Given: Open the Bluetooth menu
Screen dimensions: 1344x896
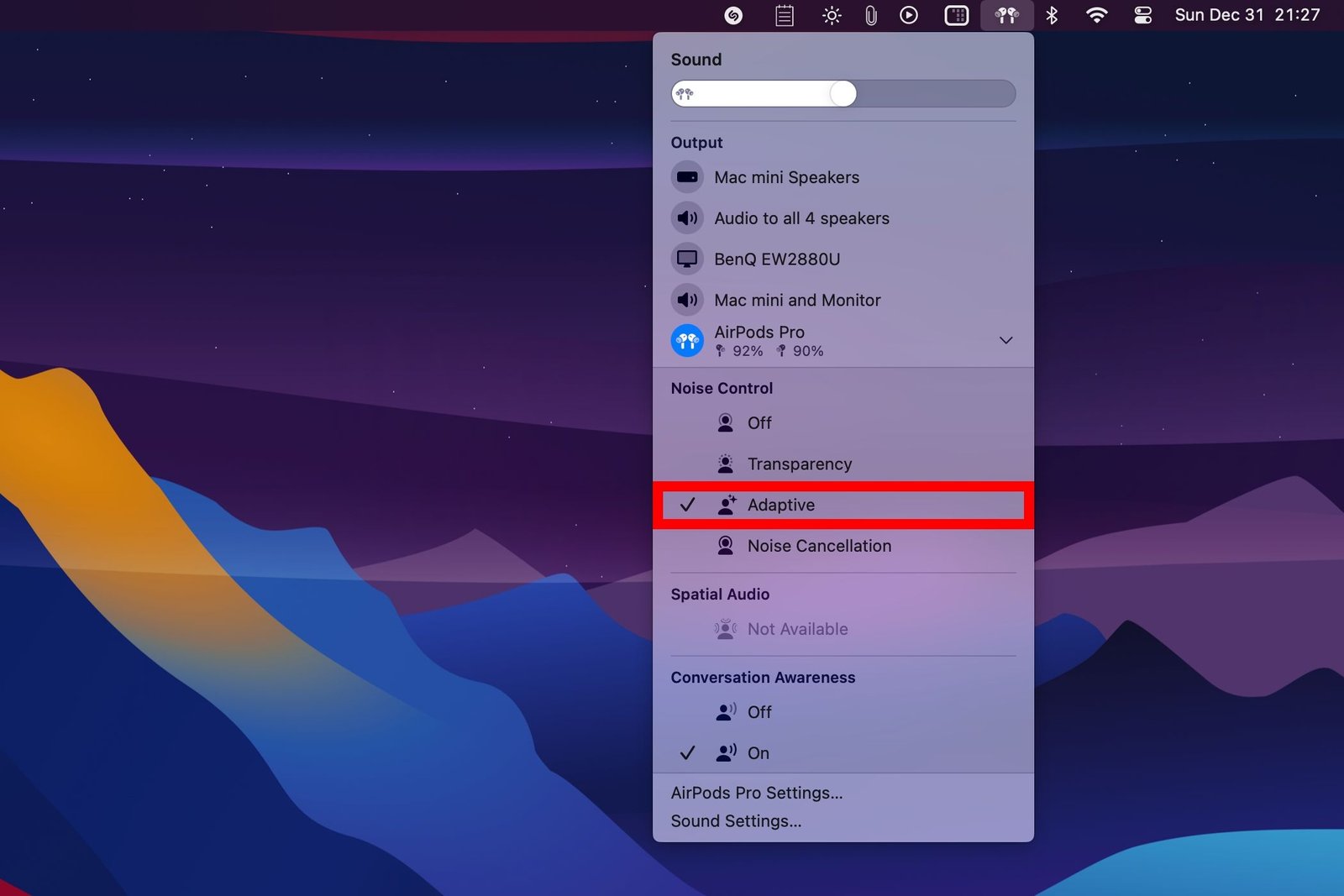Looking at the screenshot, I should click(x=1052, y=15).
